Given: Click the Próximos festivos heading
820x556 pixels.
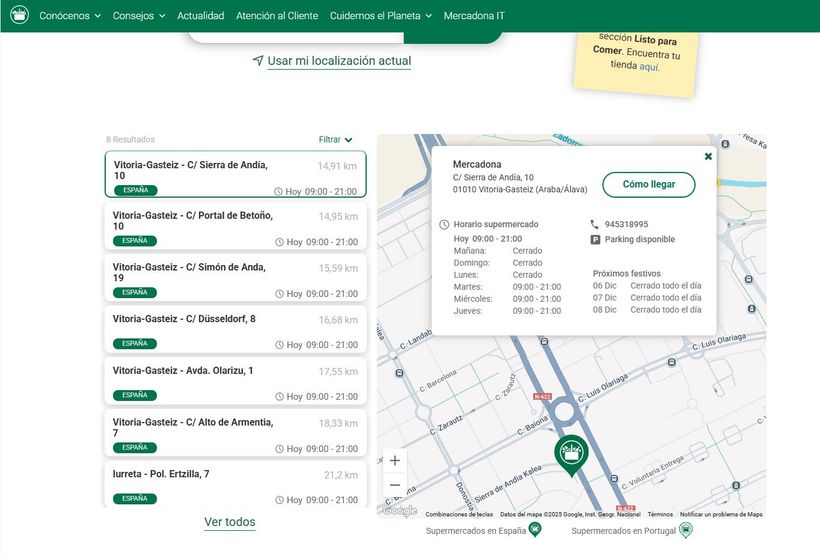Looking at the screenshot, I should tap(627, 274).
